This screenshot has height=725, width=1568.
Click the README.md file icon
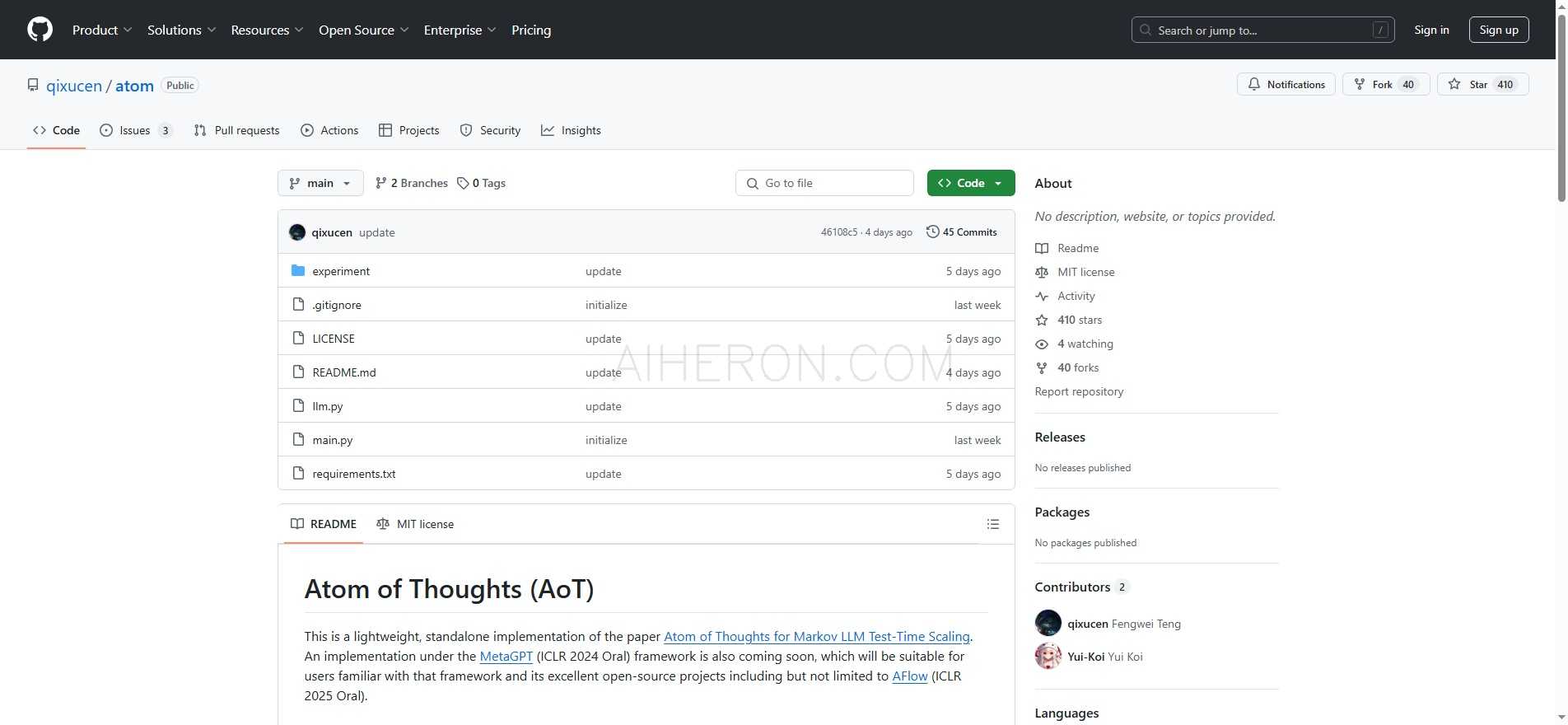coord(298,372)
